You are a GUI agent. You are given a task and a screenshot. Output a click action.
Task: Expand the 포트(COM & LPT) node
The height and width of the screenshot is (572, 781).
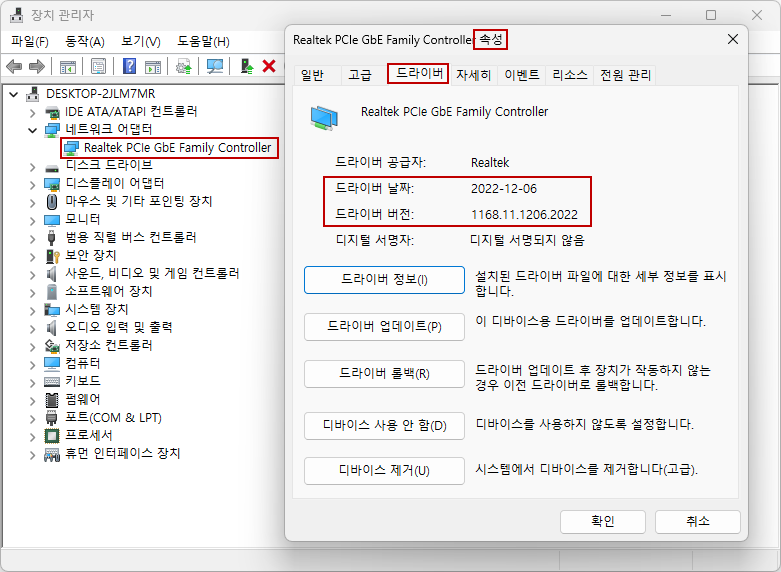(x=32, y=419)
